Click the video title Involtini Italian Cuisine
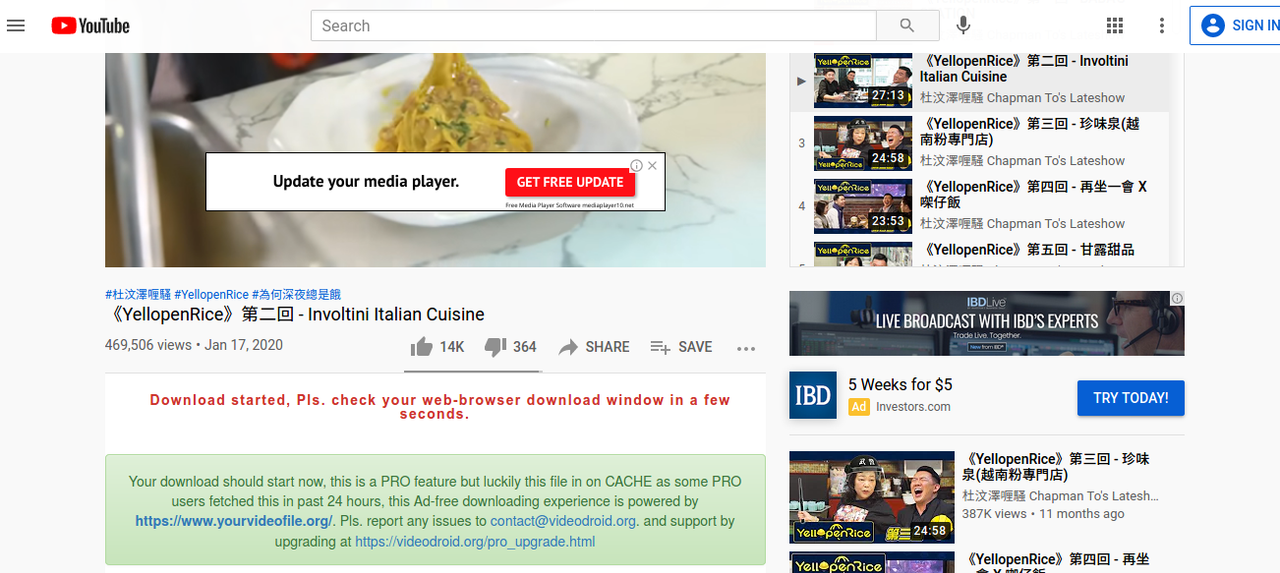This screenshot has width=1280, height=573. click(295, 314)
